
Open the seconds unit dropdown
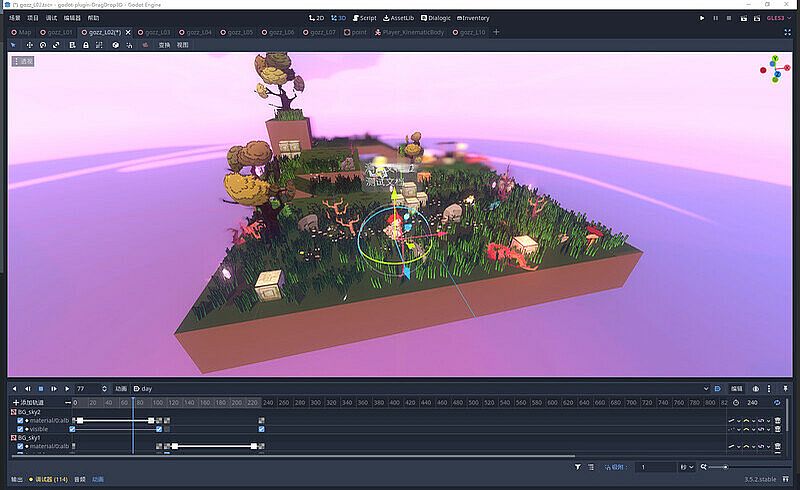tap(687, 467)
